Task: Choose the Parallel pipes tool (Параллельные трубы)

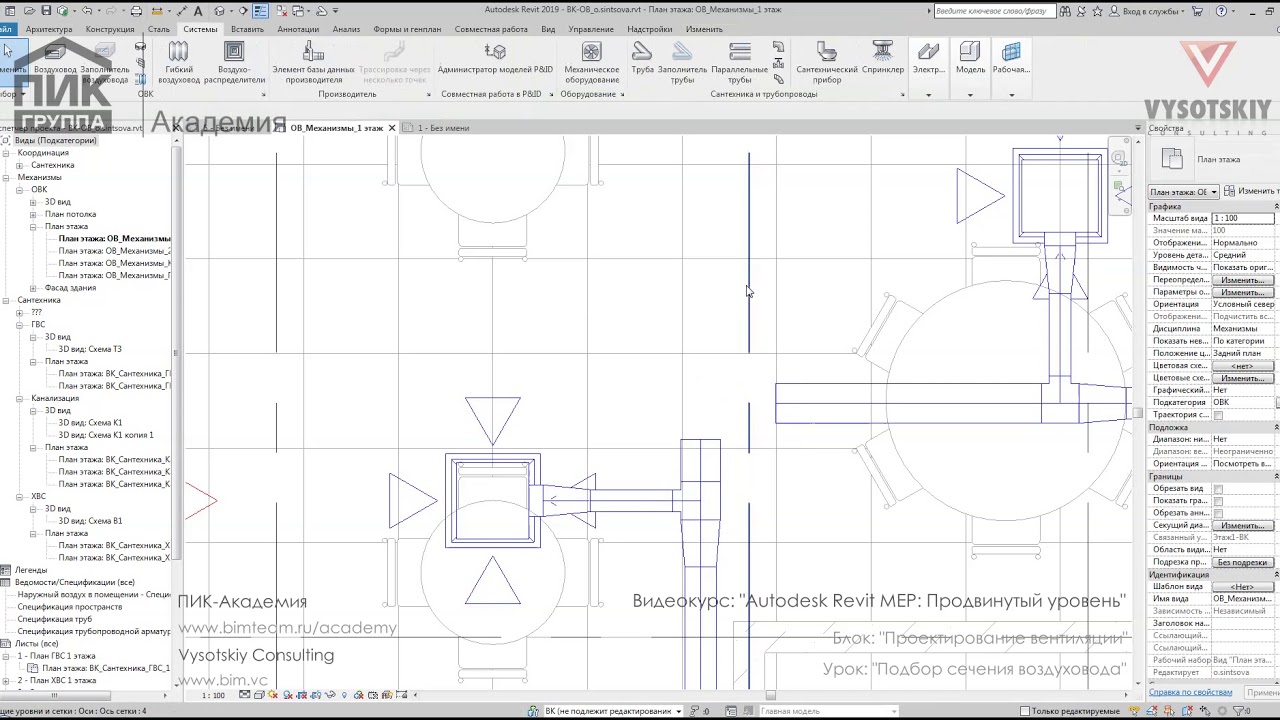Action: pos(740,62)
